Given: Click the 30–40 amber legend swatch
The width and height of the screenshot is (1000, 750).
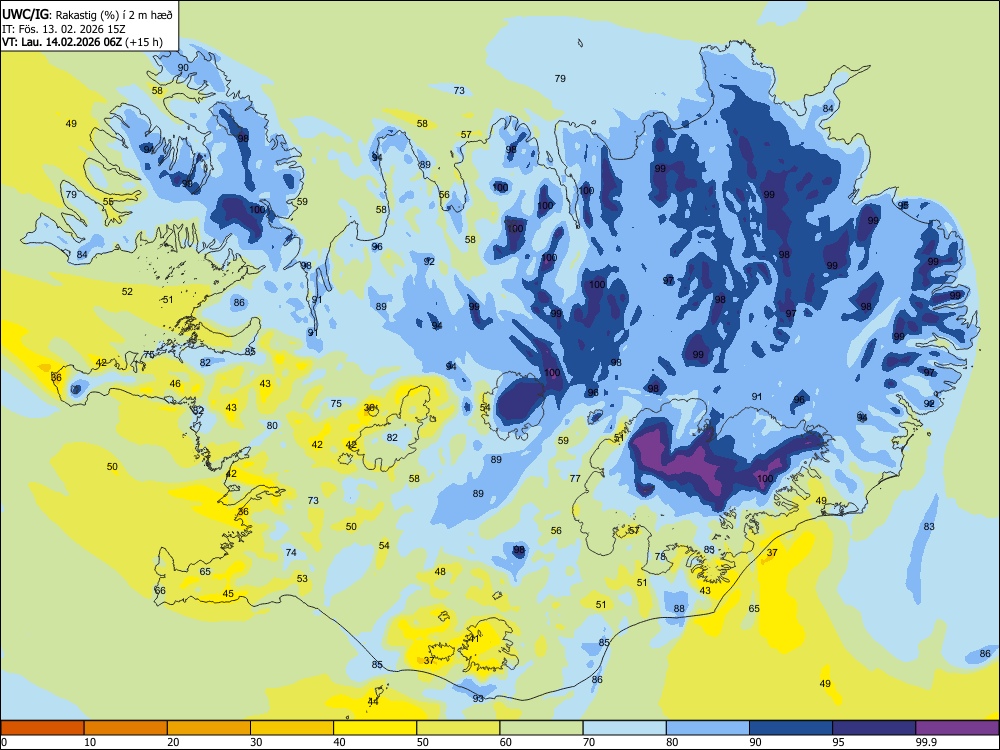Looking at the screenshot, I should click(x=292, y=728).
